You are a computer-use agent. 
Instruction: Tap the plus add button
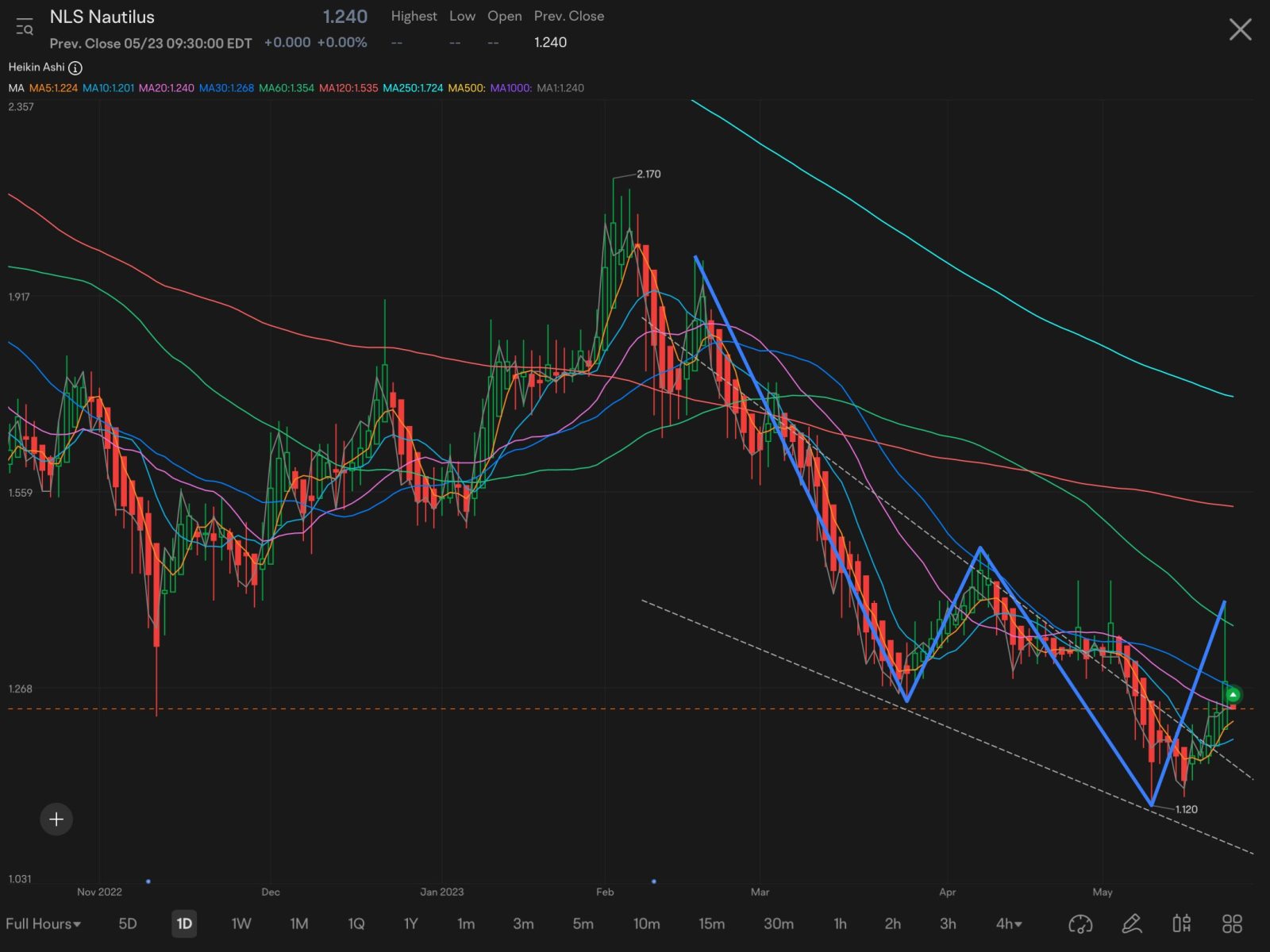[56, 820]
